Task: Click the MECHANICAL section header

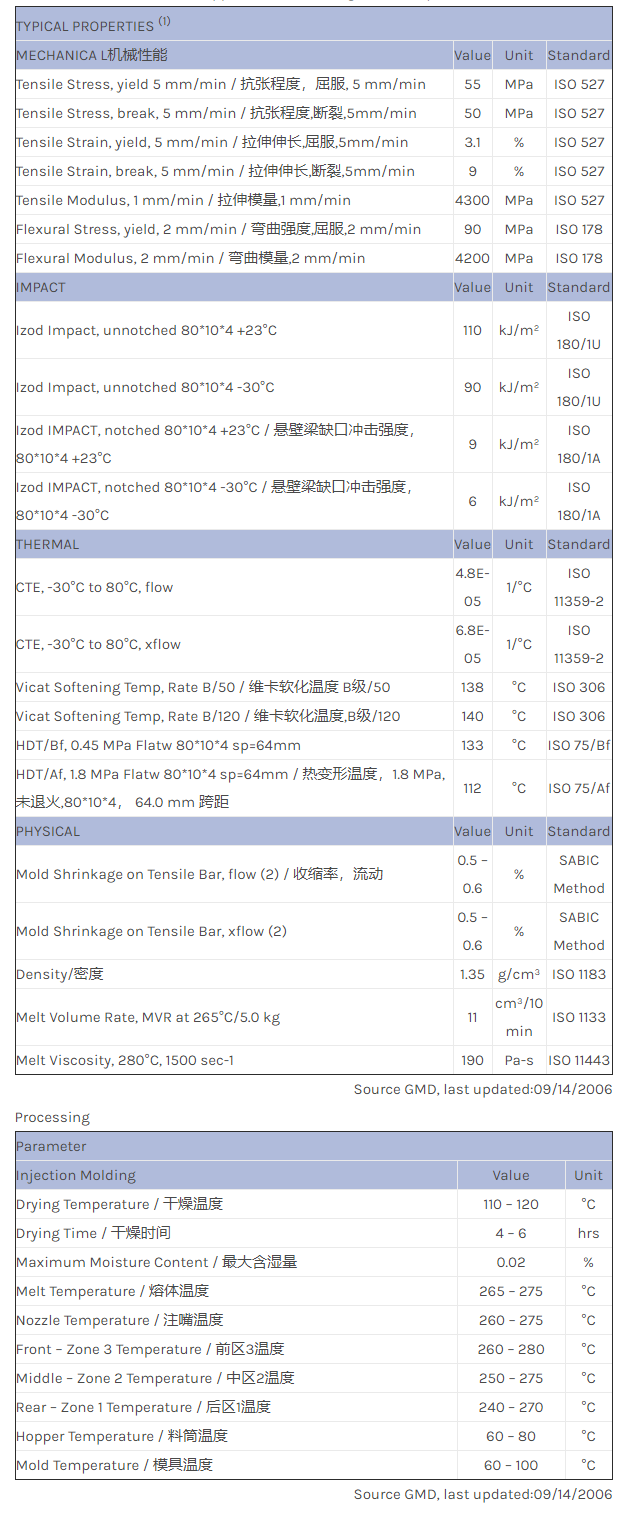Action: [92, 55]
